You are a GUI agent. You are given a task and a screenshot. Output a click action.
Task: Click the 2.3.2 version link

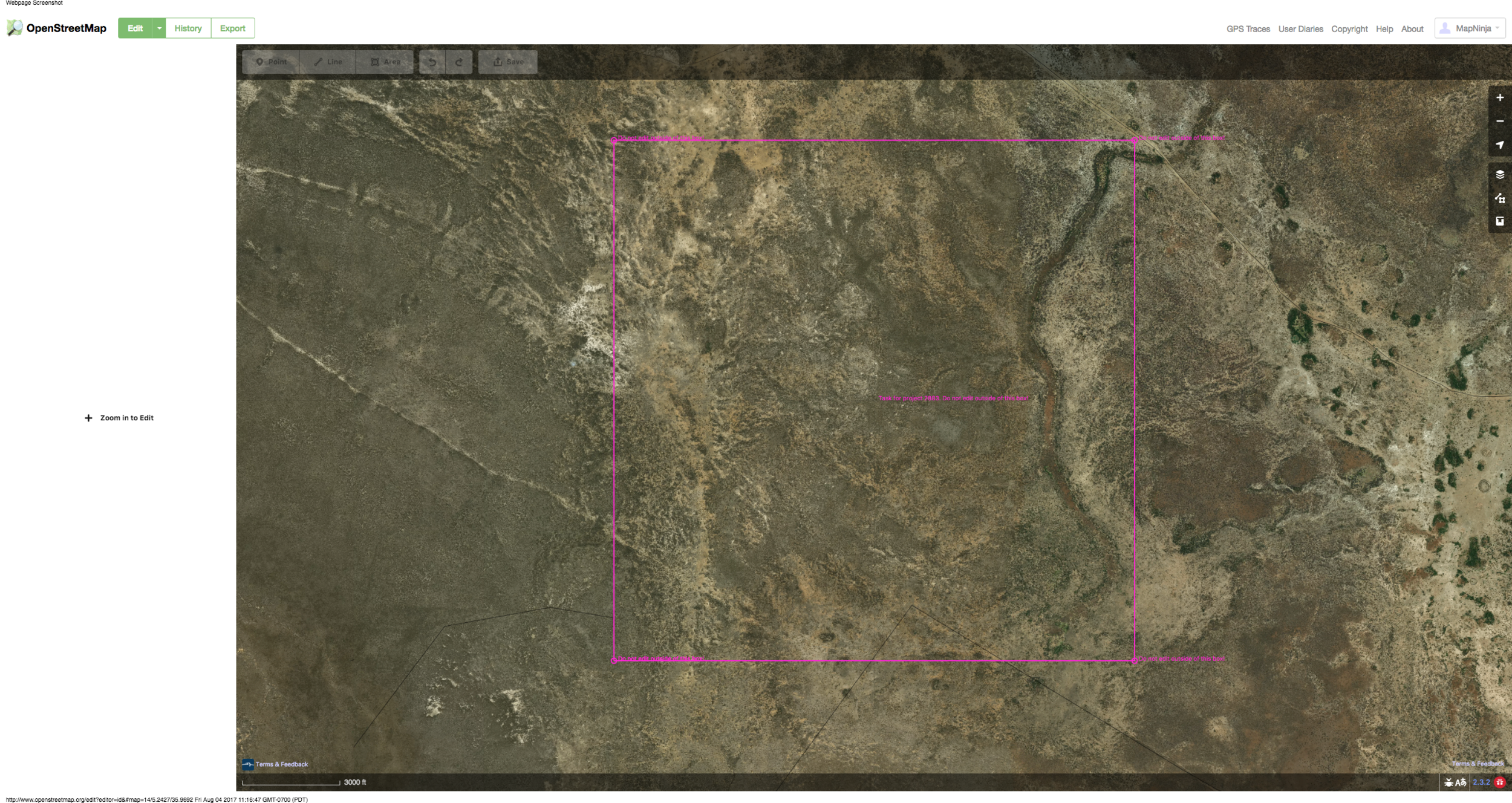[1481, 782]
